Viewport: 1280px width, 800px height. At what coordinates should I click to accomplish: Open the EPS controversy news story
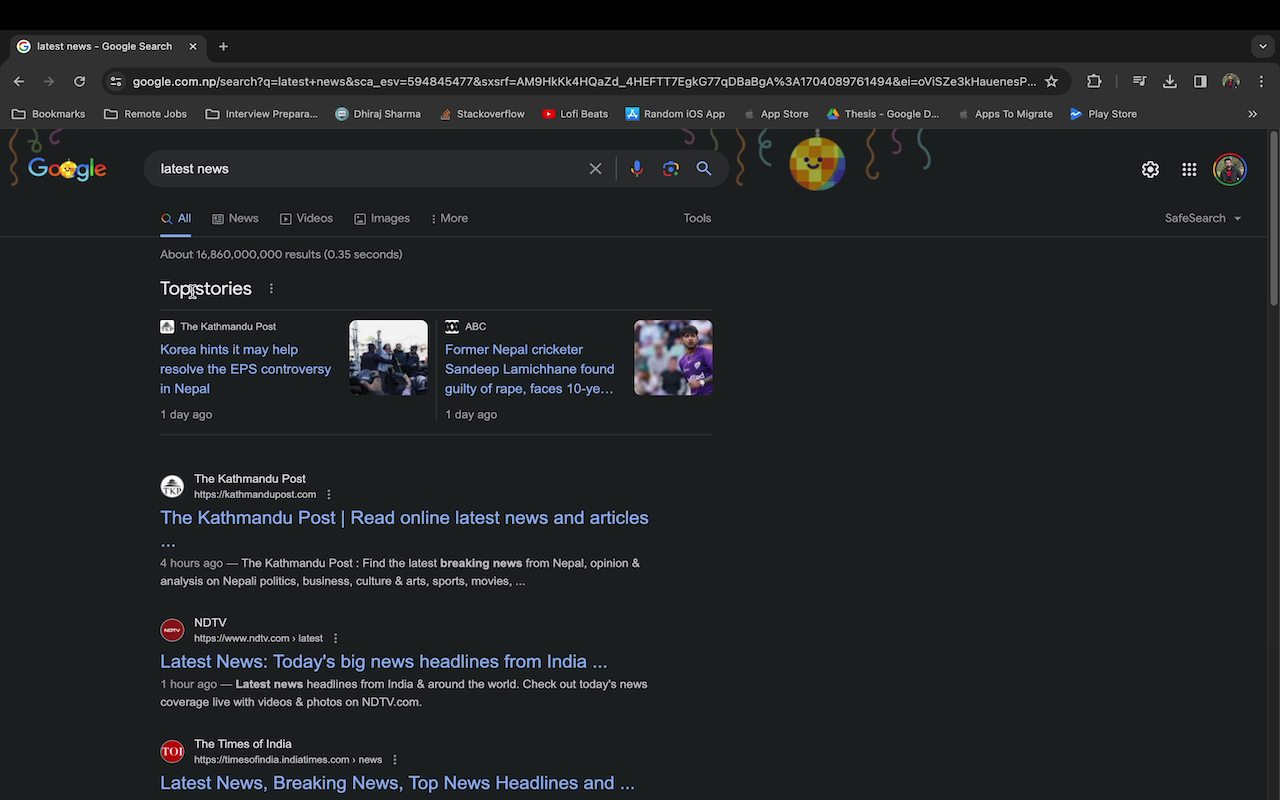click(x=245, y=368)
